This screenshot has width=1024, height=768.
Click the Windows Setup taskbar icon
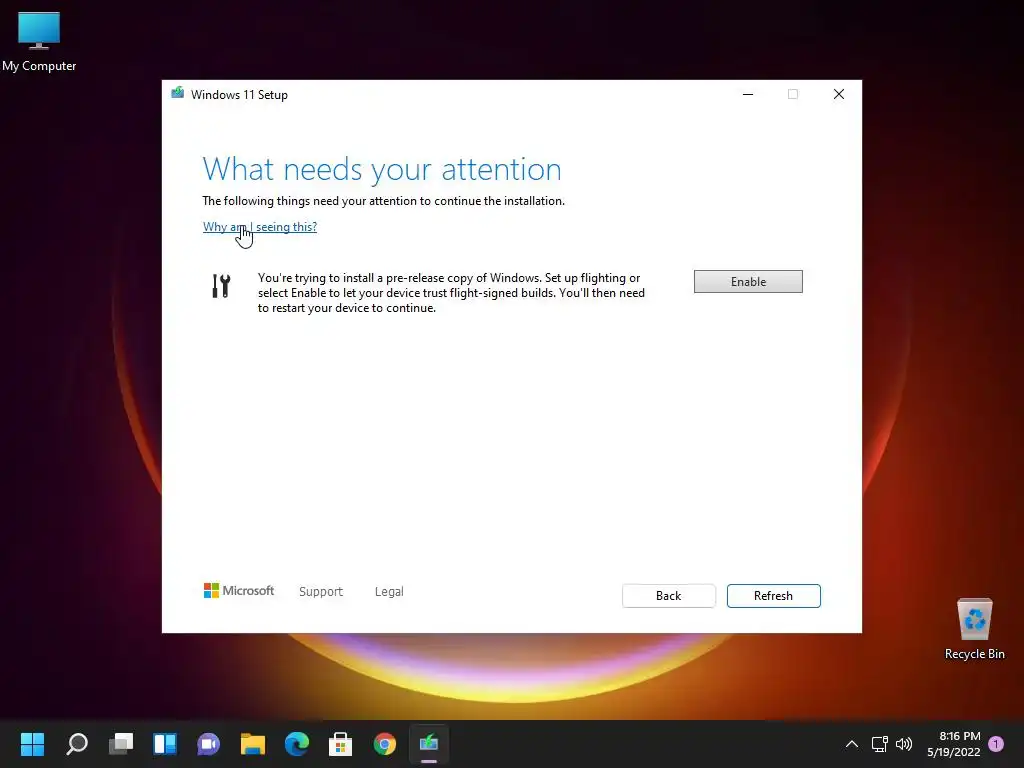pos(428,743)
